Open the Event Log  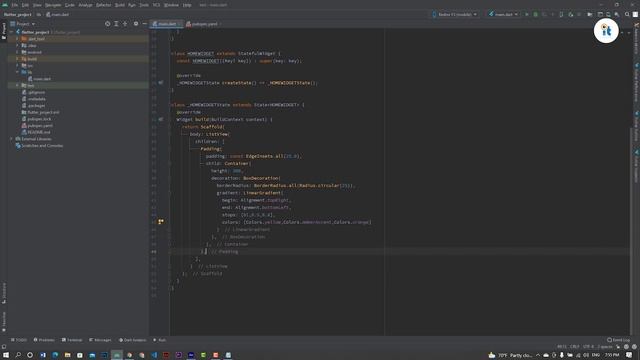pyautogui.click(x=618, y=340)
